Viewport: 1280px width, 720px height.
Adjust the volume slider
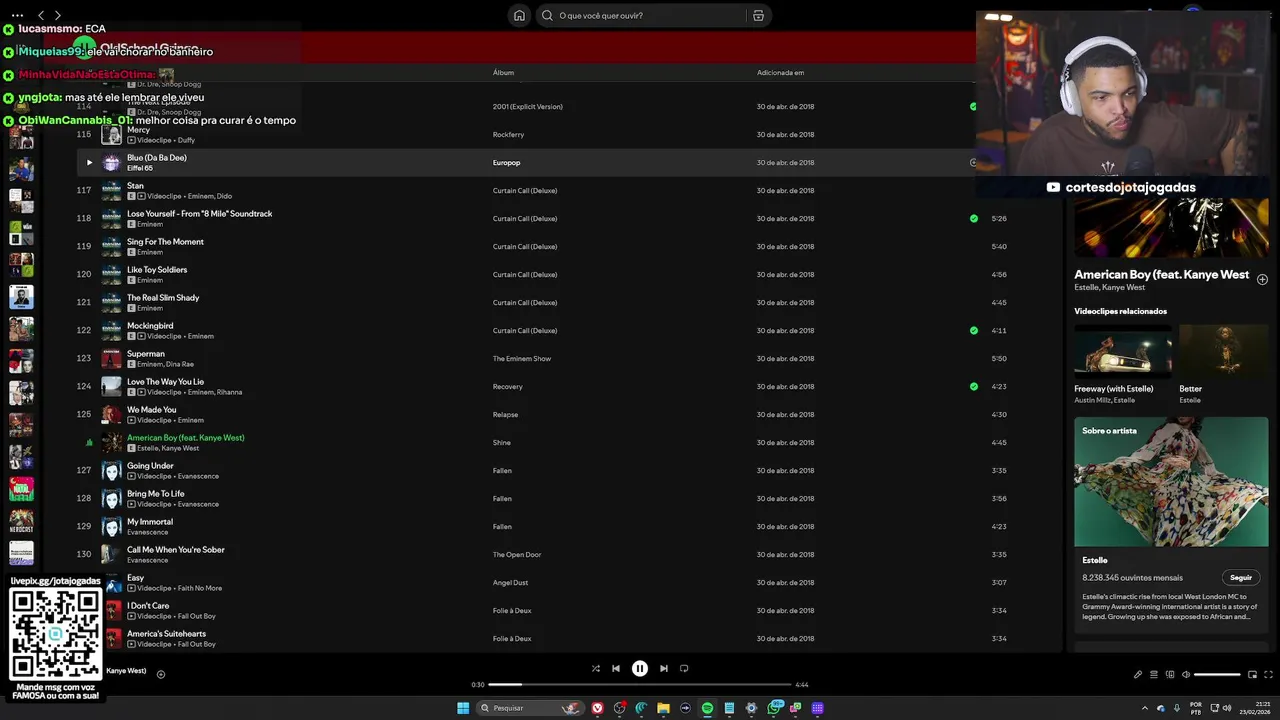click(x=1217, y=675)
